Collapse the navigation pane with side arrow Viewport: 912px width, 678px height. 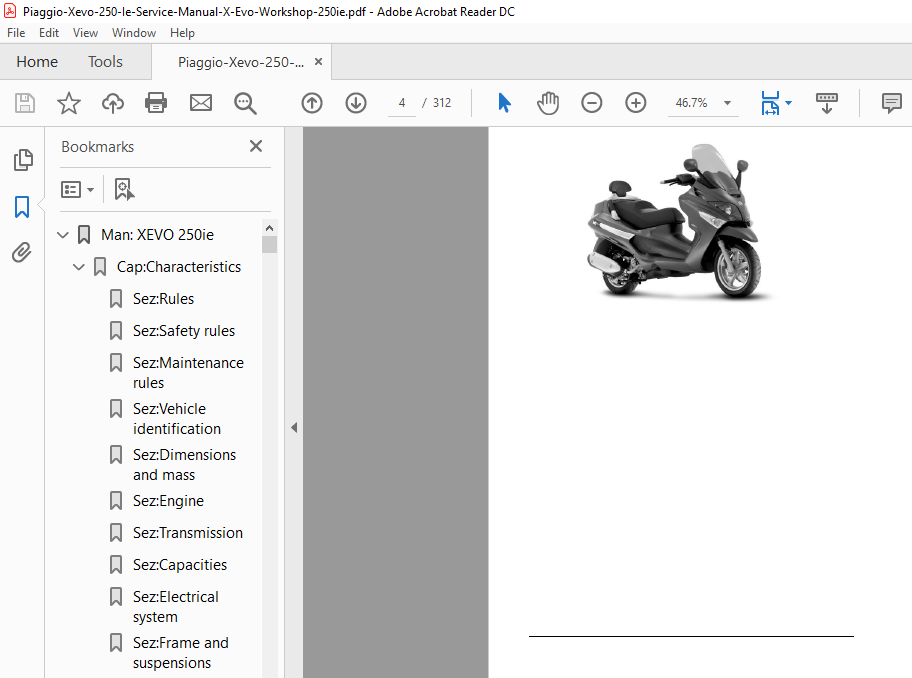(294, 427)
